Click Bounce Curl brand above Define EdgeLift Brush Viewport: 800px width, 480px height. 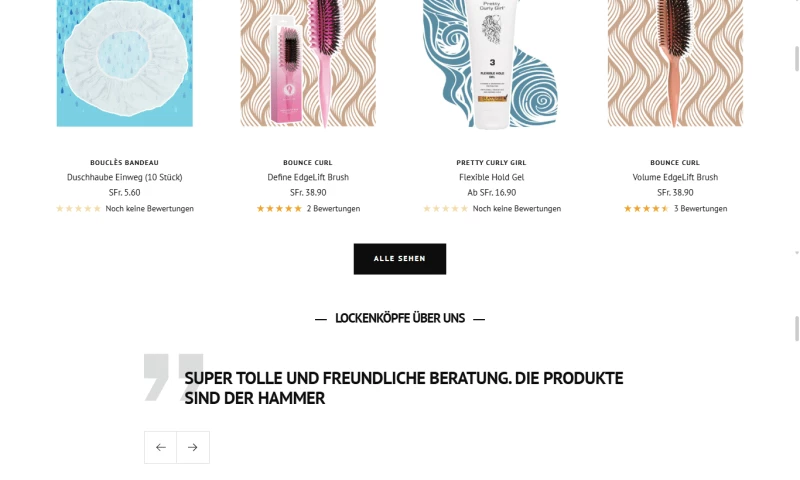pos(308,162)
